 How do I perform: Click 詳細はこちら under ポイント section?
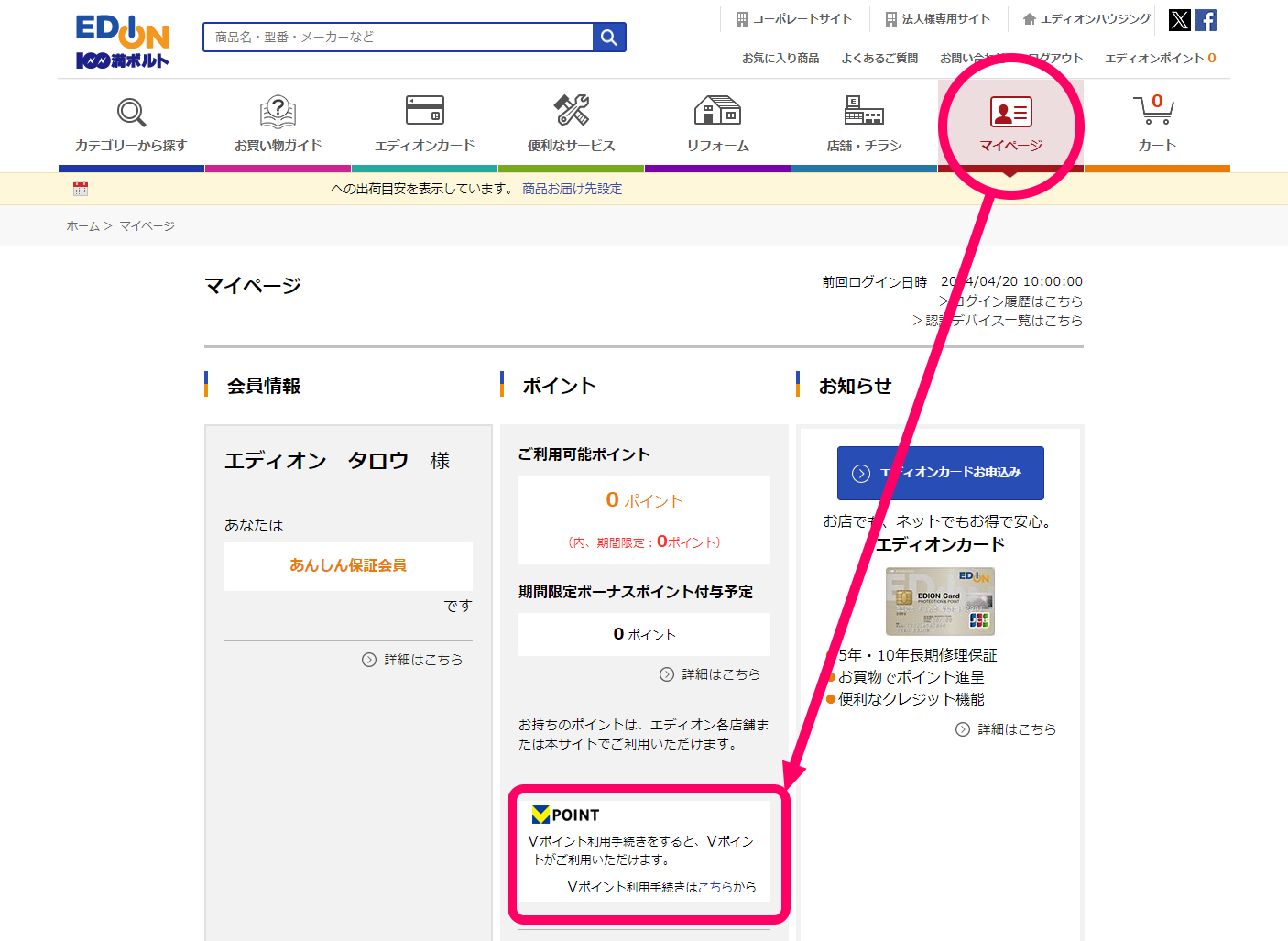[710, 673]
